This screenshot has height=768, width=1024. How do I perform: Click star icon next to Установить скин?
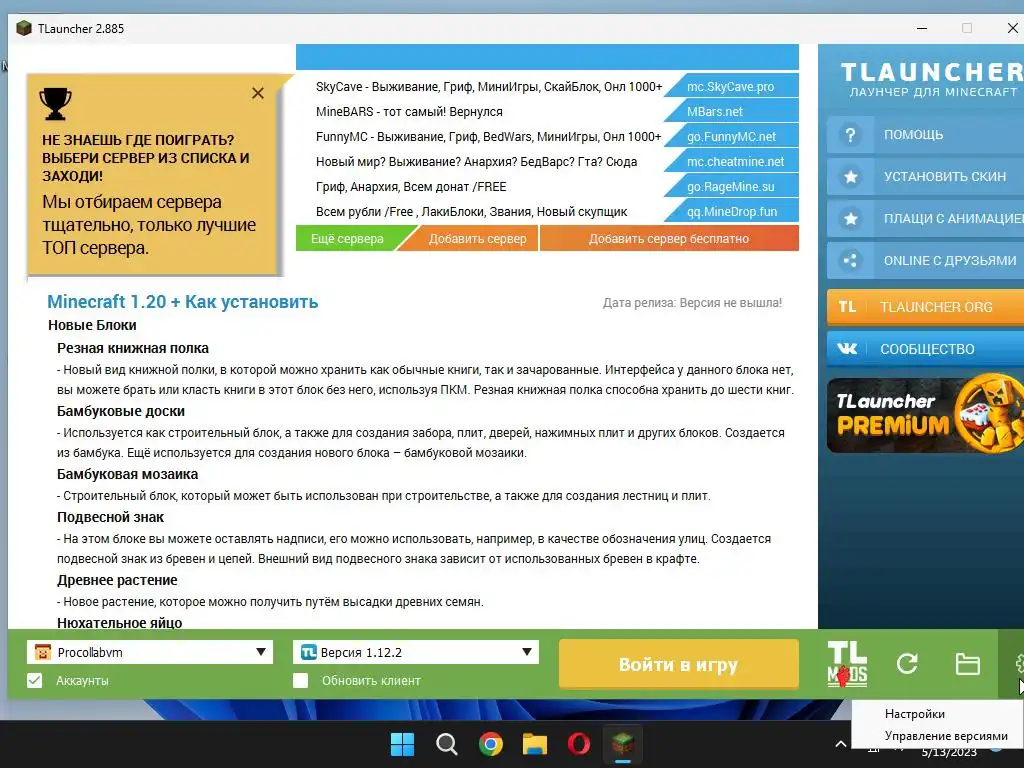[850, 177]
